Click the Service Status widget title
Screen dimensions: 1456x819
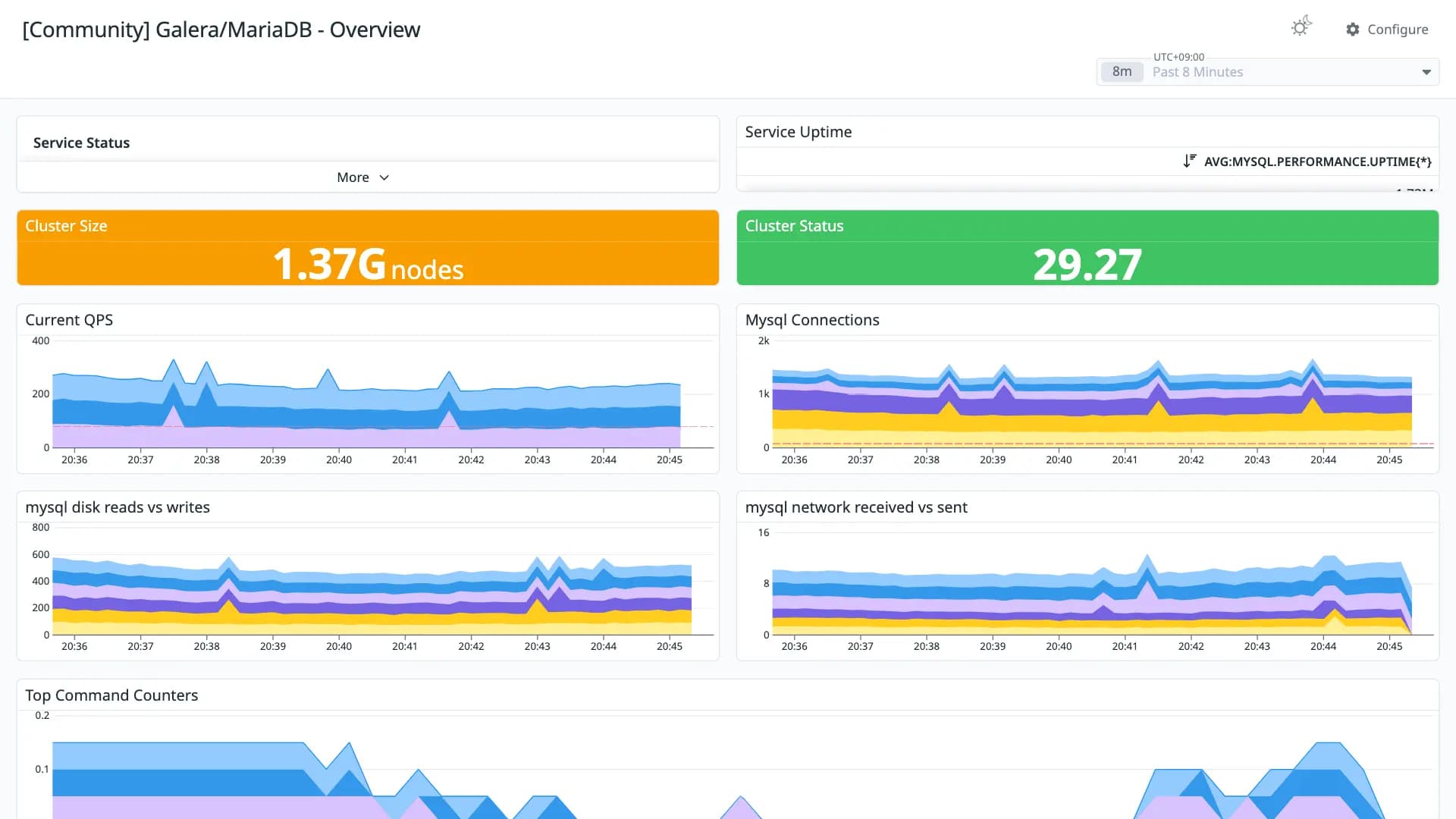click(x=81, y=143)
